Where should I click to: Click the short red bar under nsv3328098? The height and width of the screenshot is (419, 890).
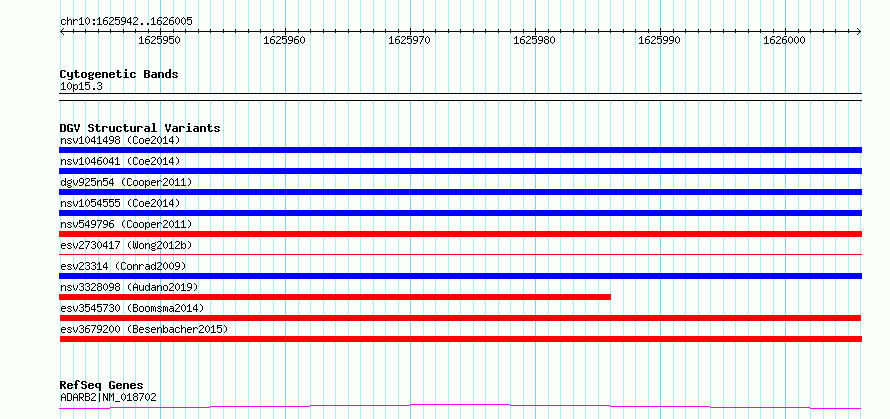point(335,297)
